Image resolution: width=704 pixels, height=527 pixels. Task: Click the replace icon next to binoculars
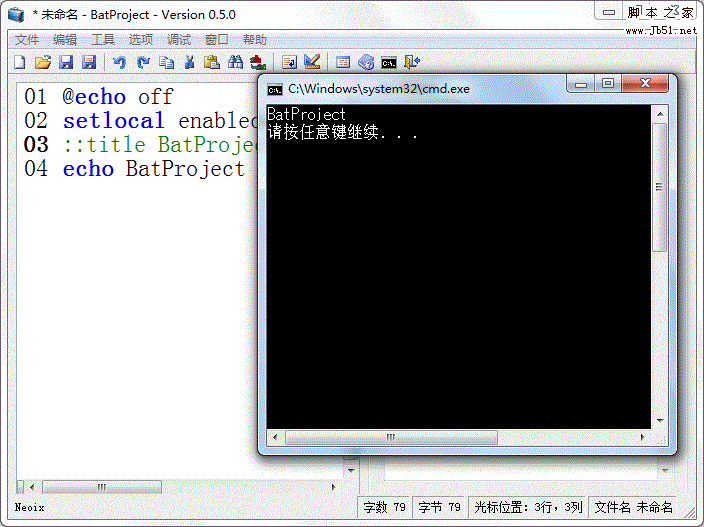[x=258, y=62]
